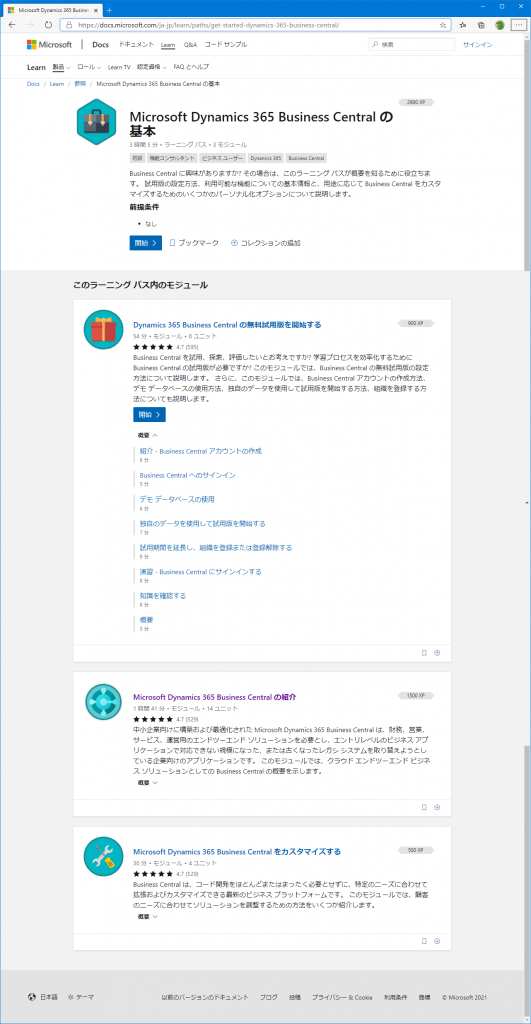Click the 開始 button of learning path

click(146, 243)
